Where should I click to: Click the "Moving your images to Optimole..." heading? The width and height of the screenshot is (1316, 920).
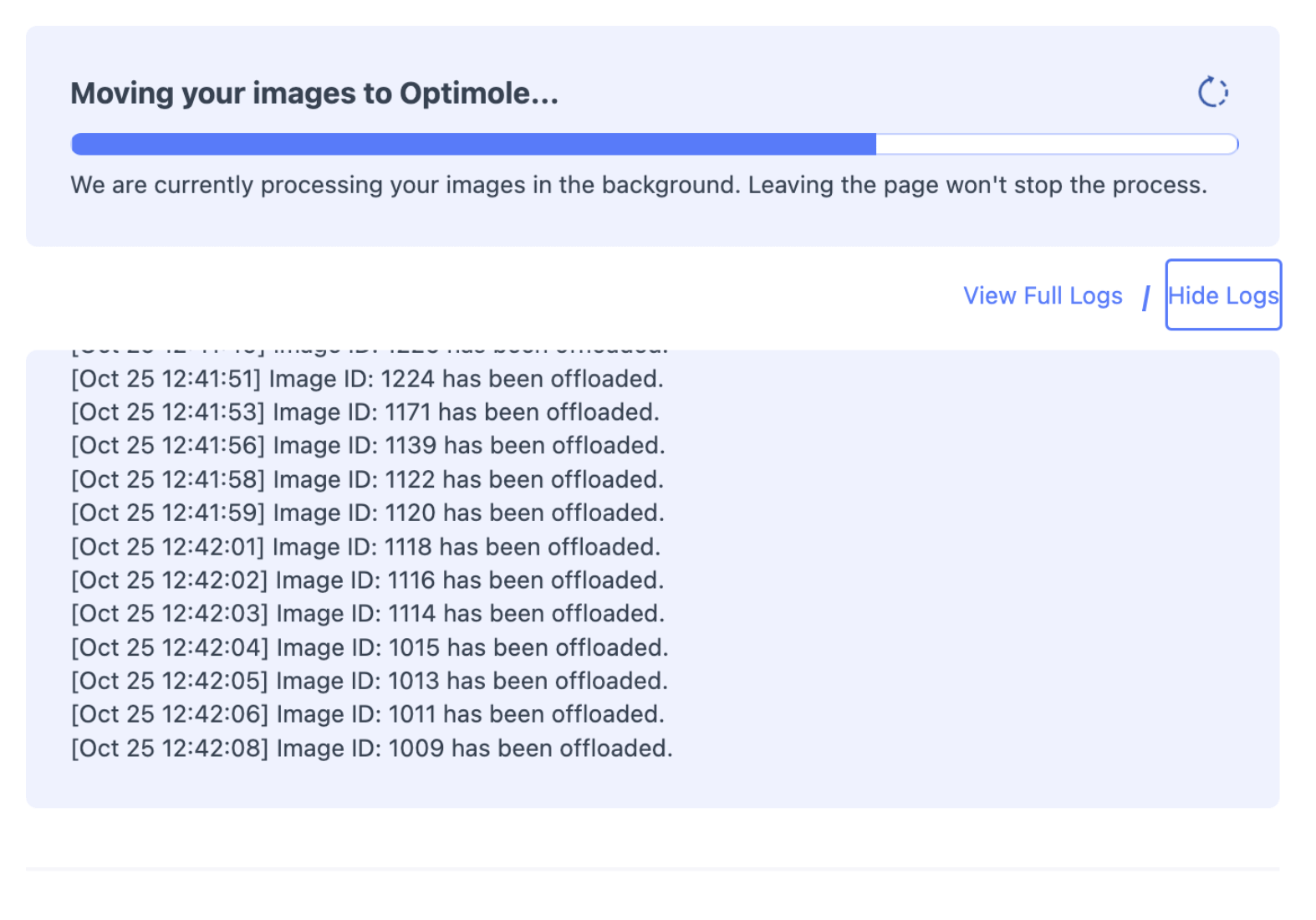314,94
